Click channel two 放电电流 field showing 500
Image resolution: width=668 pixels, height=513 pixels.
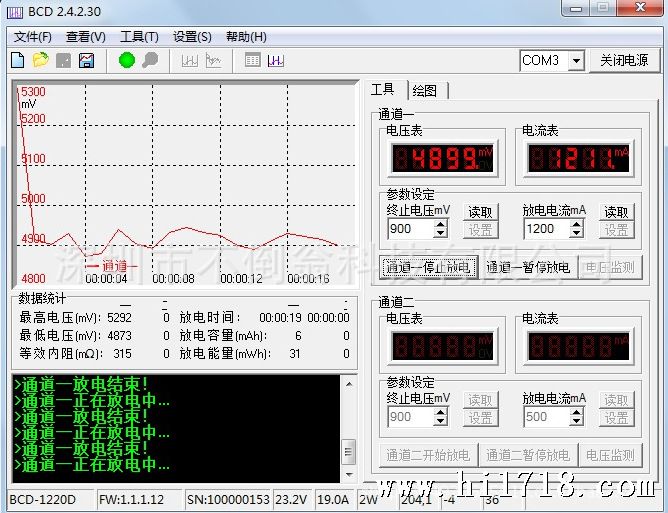547,417
